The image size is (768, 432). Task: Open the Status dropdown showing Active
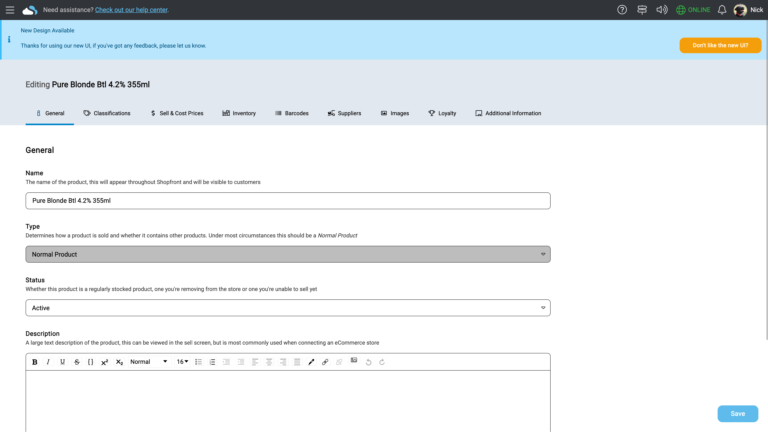pos(287,308)
